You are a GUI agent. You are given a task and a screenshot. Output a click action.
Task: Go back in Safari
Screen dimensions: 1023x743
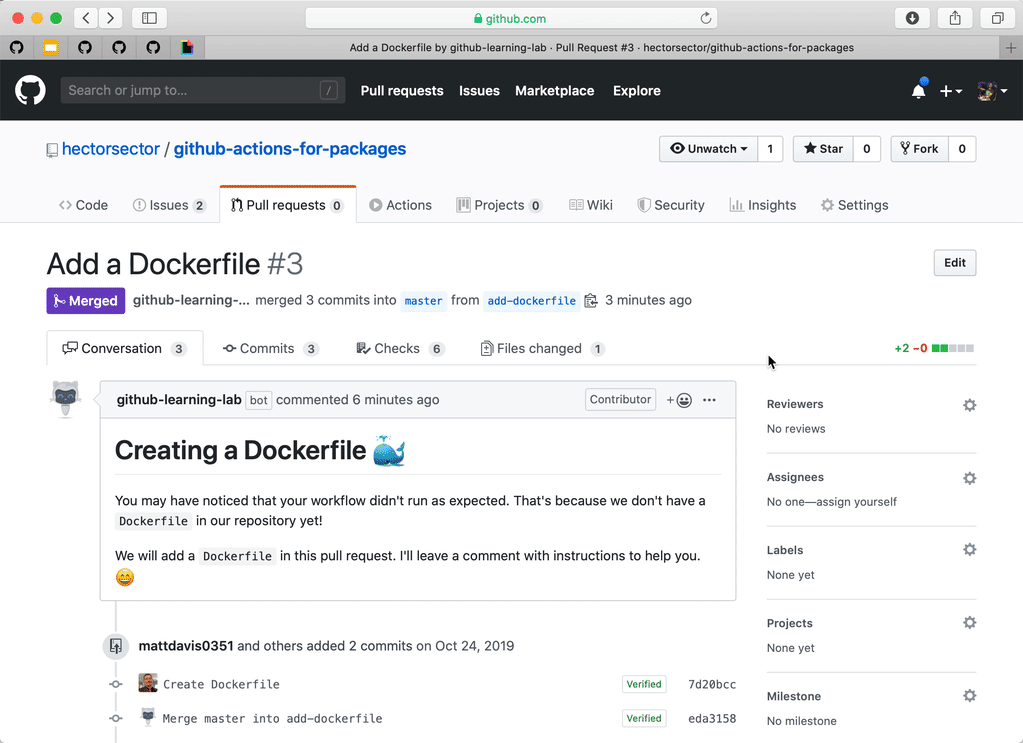click(x=86, y=18)
